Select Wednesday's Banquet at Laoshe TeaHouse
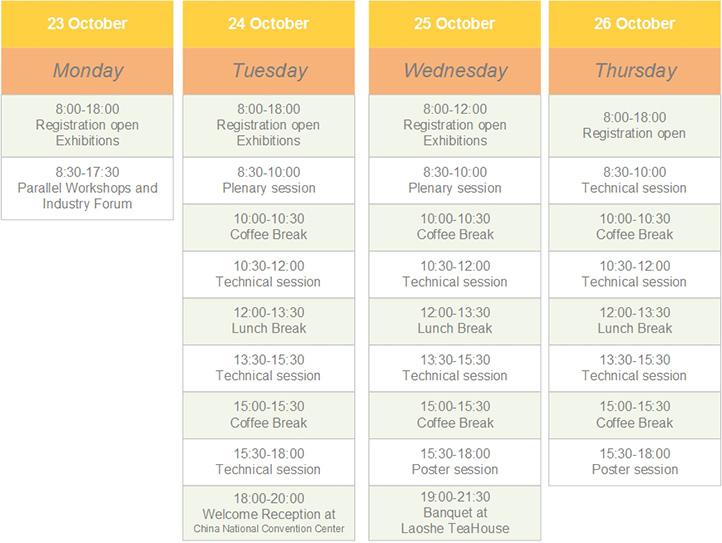This screenshot has width=722, height=543. coord(454,513)
